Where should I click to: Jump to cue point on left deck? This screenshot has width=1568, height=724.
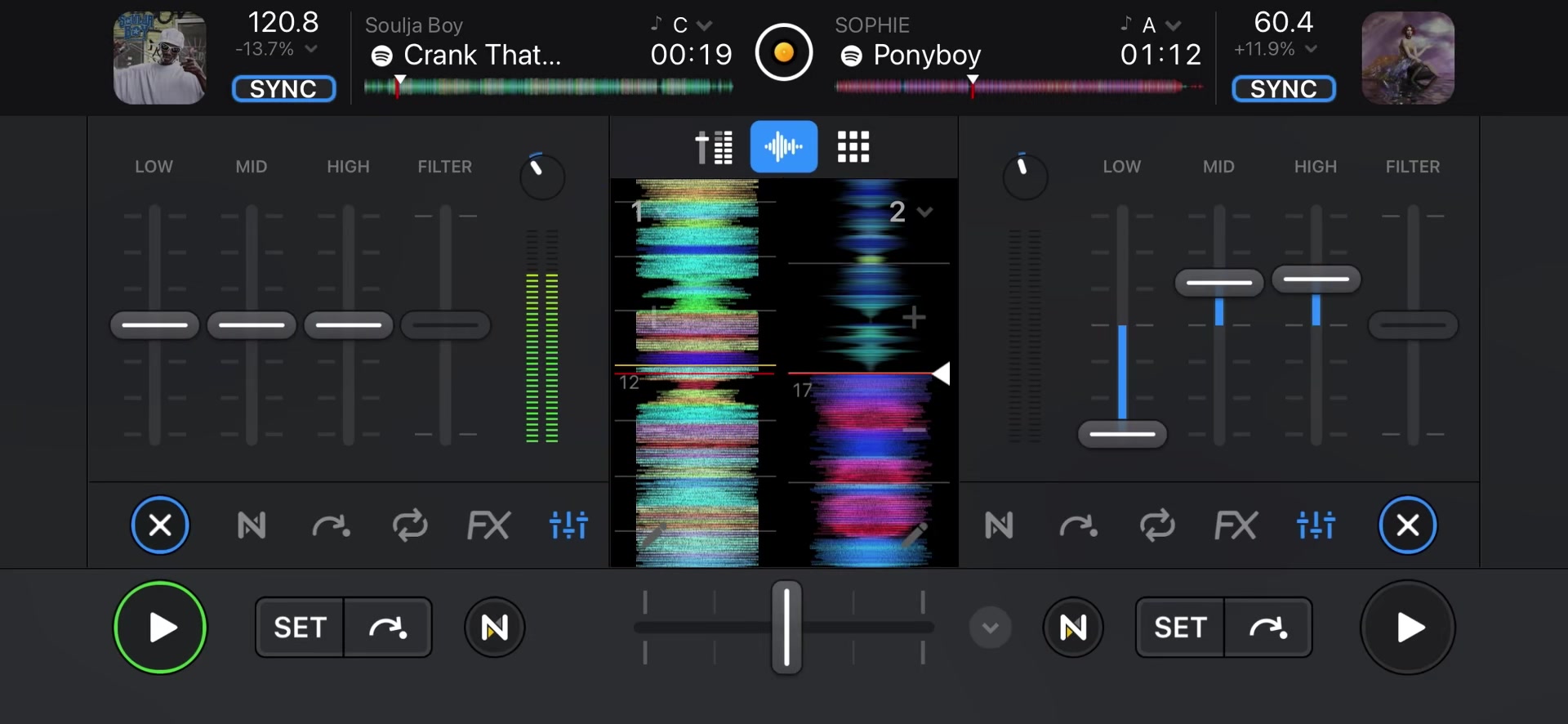(x=388, y=628)
